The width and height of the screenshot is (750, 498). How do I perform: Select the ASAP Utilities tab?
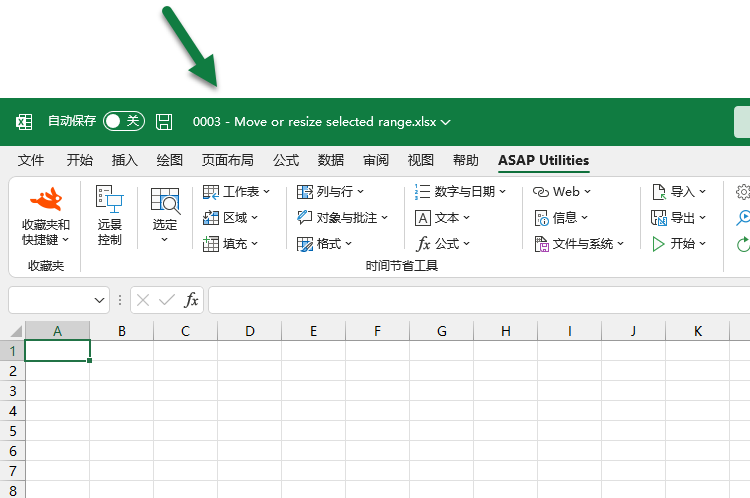pyautogui.click(x=543, y=160)
